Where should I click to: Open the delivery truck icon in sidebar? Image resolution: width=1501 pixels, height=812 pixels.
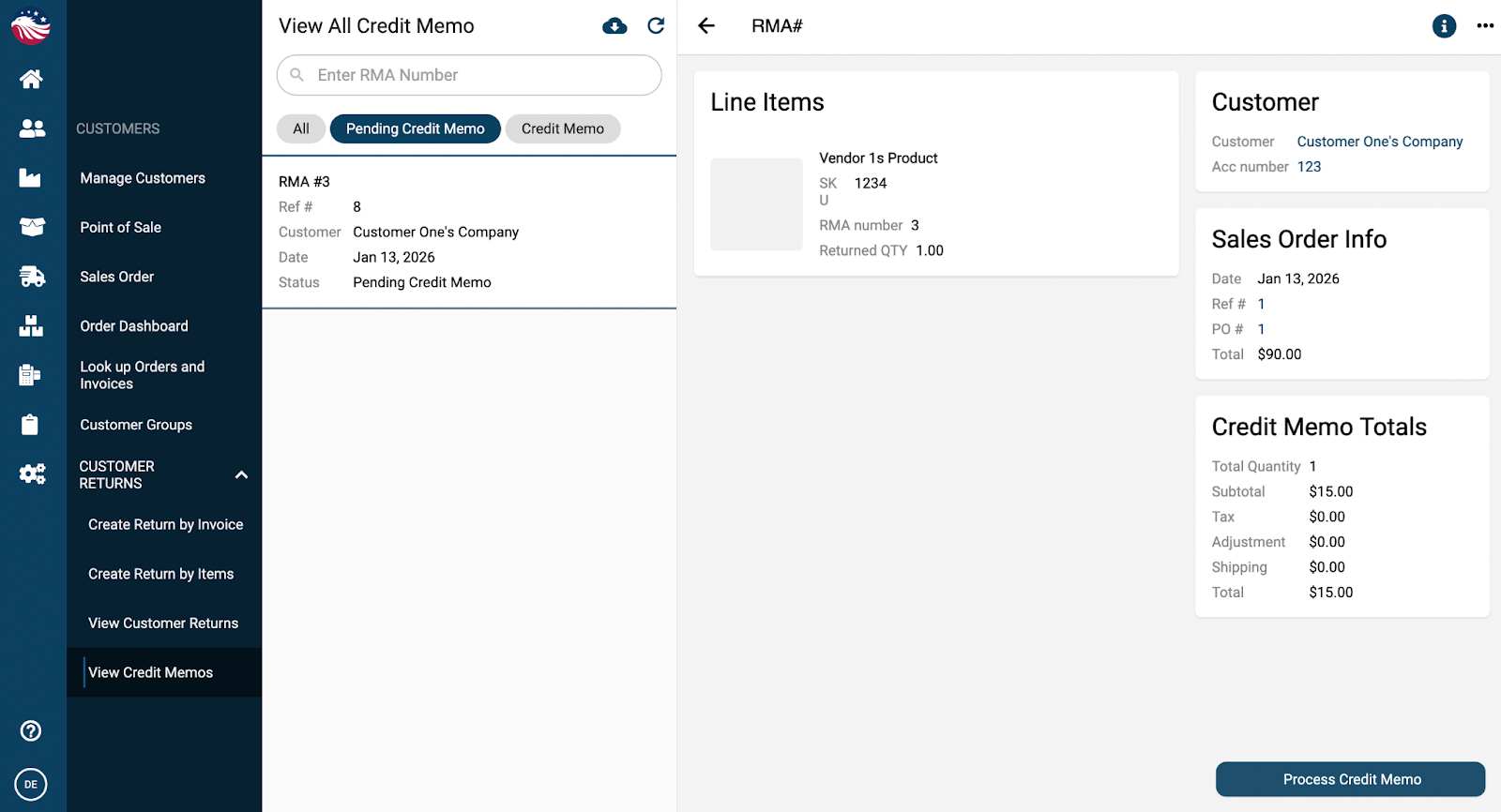point(32,277)
